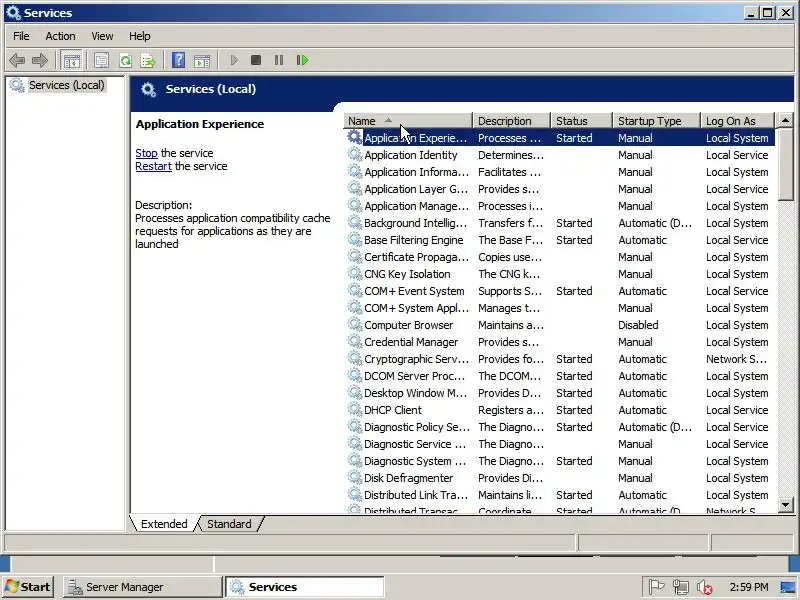Select Diagnostic System Host row
The width and height of the screenshot is (800, 600).
tap(560, 461)
